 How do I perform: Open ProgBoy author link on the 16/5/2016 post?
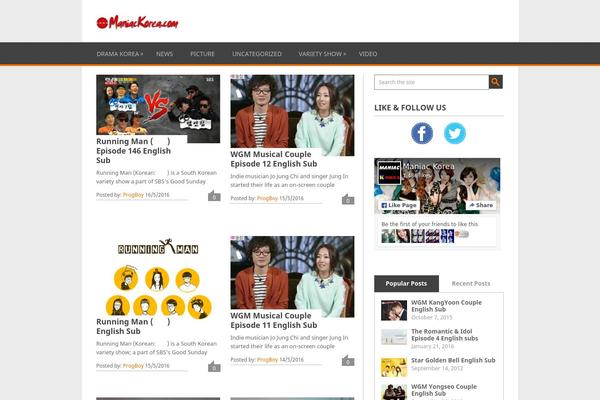(133, 195)
